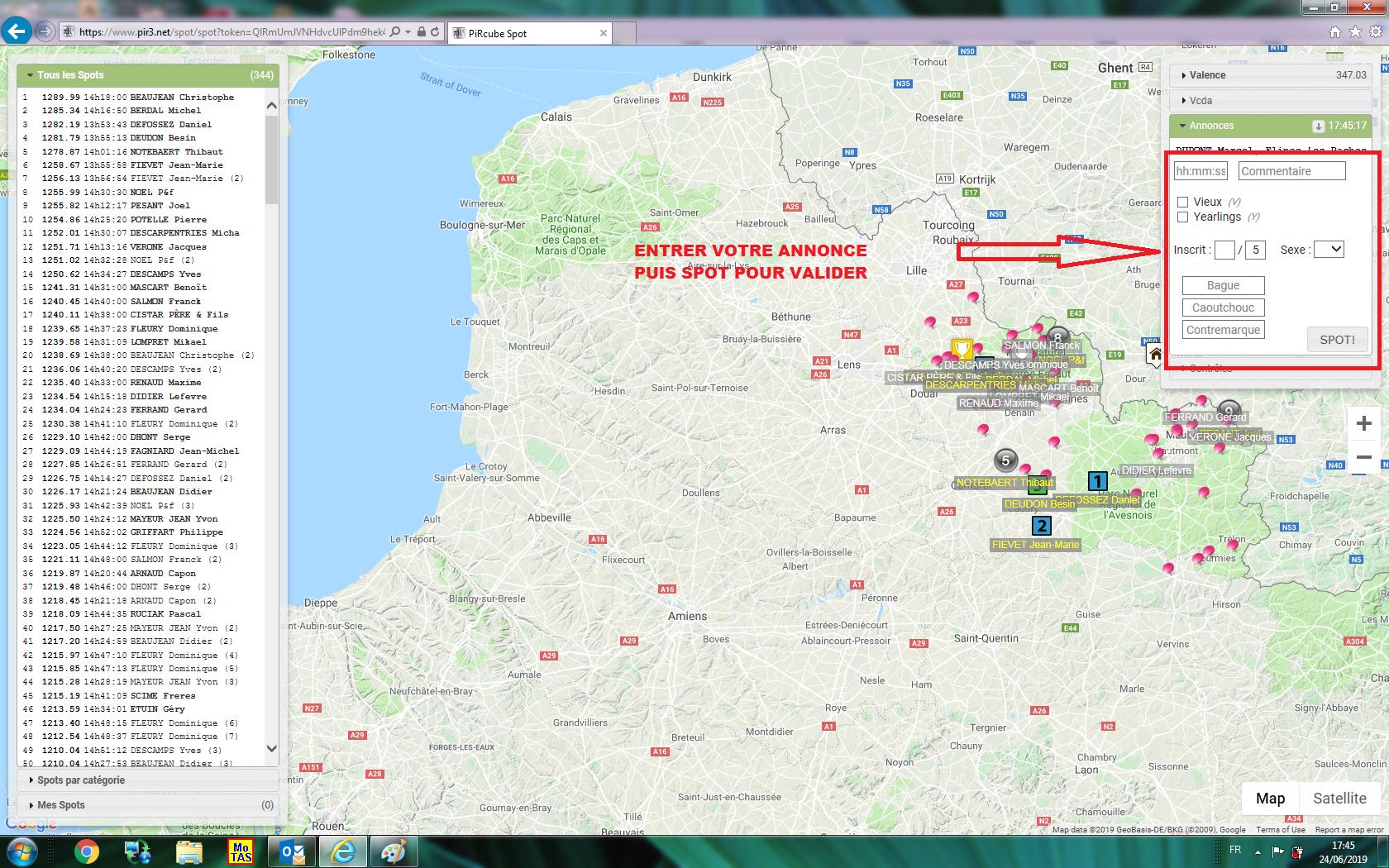Open the Terms of Use link
The height and width of the screenshot is (868, 1389).
pyautogui.click(x=1280, y=830)
